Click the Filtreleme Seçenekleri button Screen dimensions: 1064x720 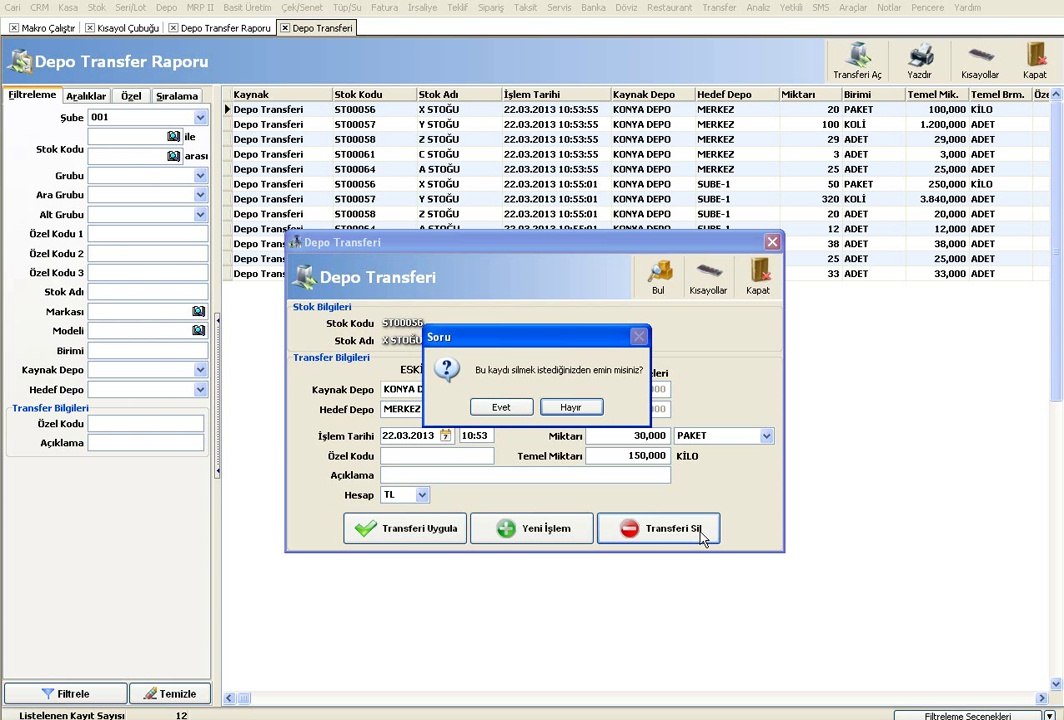coord(968,715)
